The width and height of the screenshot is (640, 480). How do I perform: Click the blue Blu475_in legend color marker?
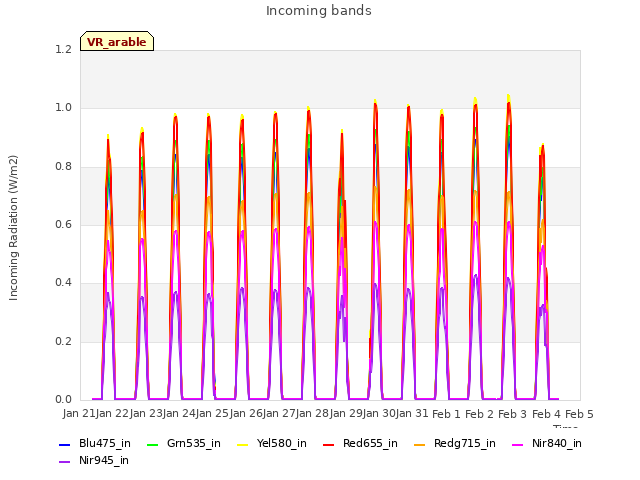65,444
